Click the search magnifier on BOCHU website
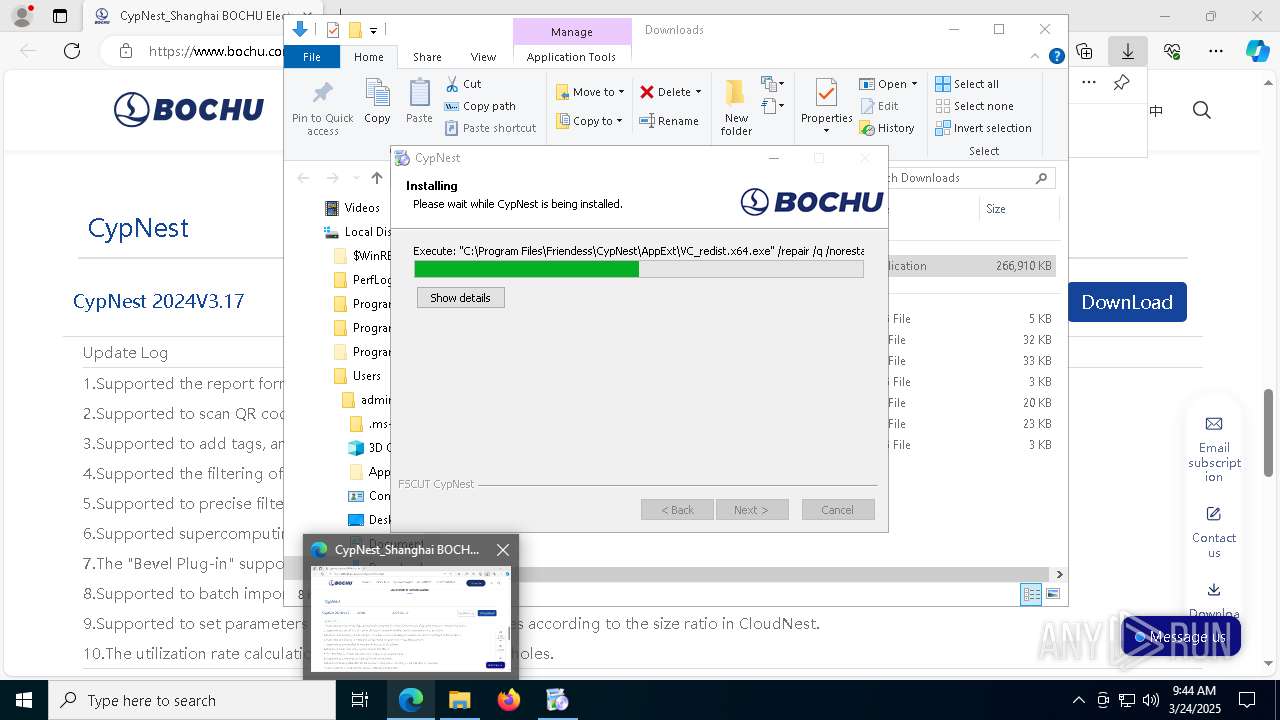Image resolution: width=1280 pixels, height=720 pixels. click(x=1202, y=110)
